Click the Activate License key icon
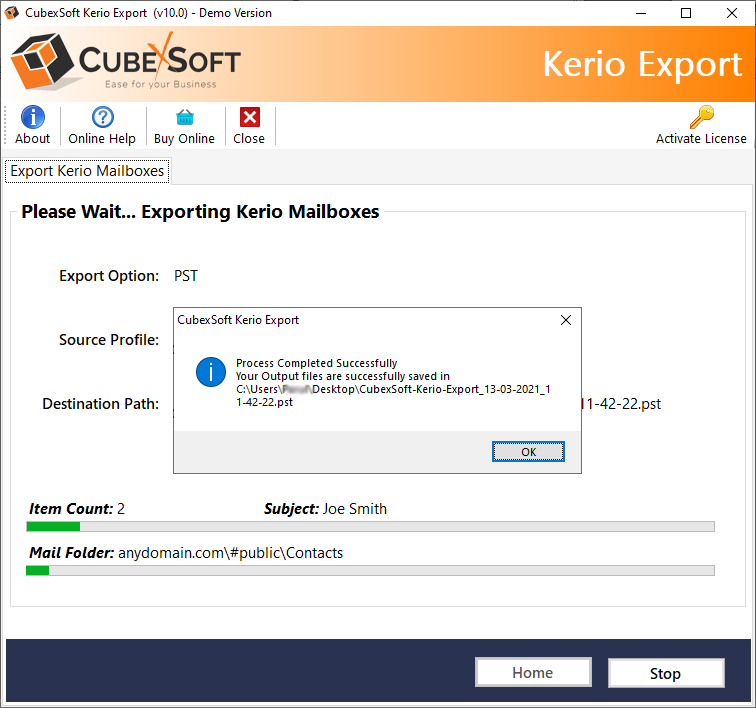 coord(702,117)
